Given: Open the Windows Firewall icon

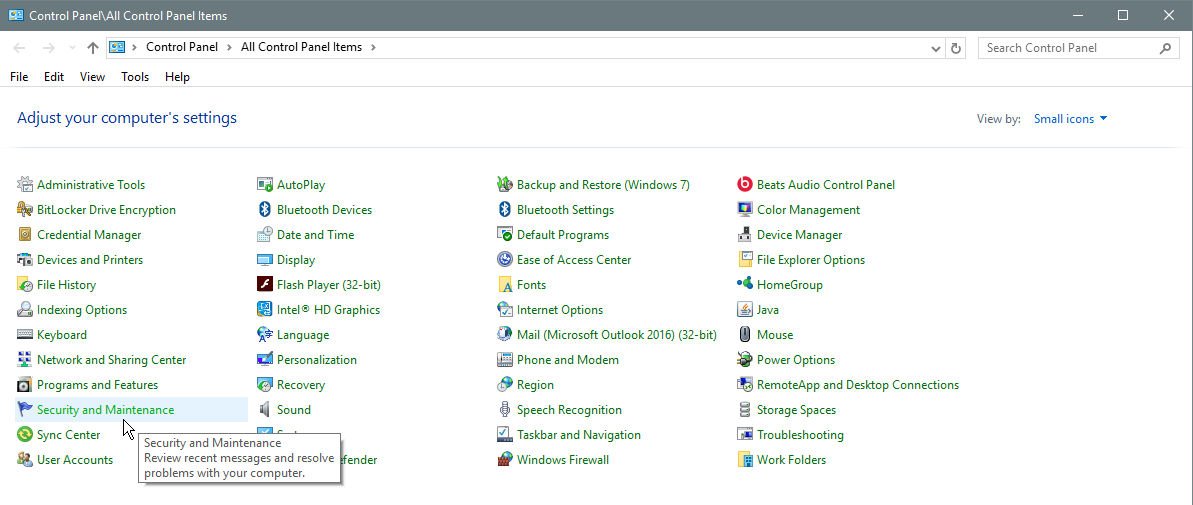Looking at the screenshot, I should point(504,460).
